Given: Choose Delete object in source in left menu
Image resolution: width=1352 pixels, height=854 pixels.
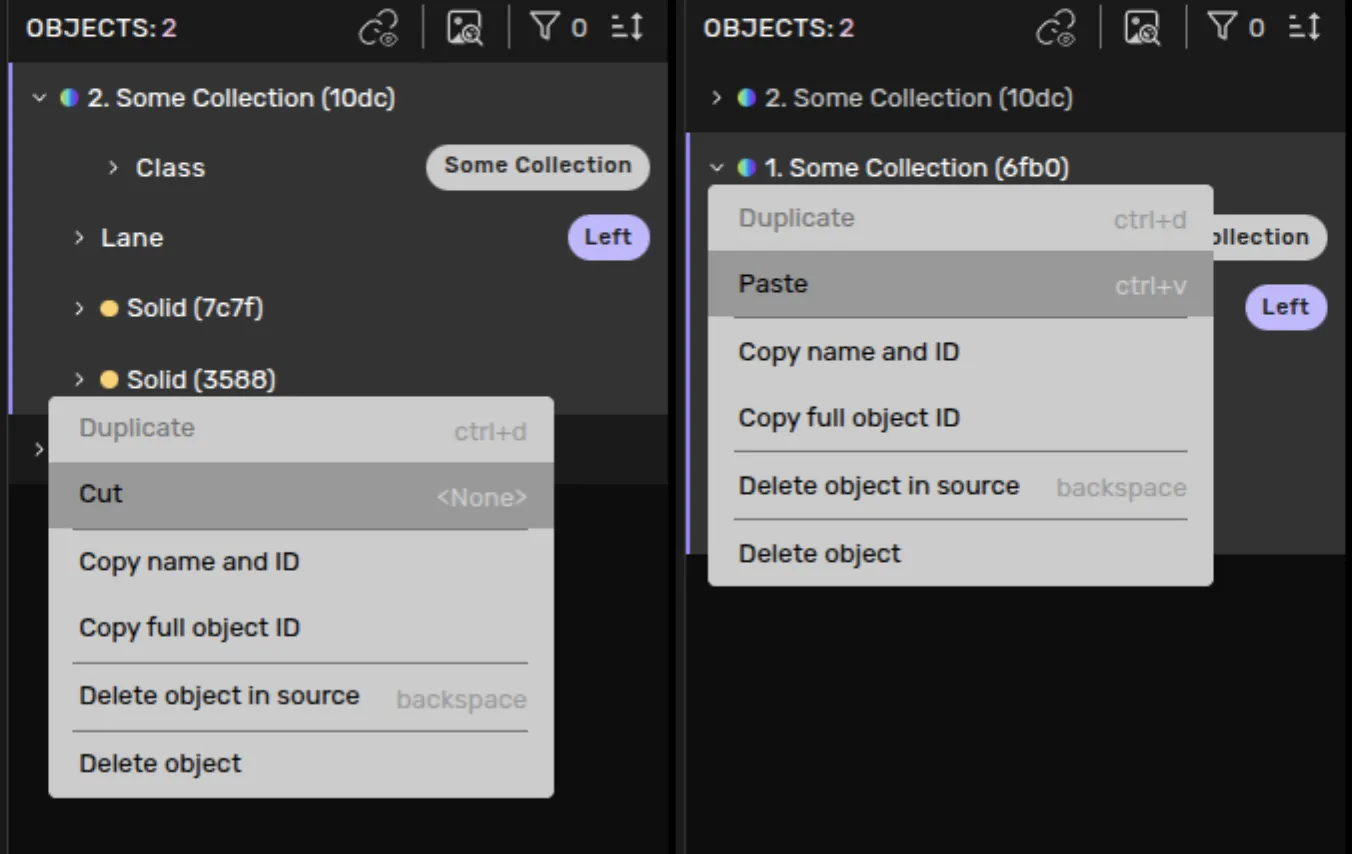Looking at the screenshot, I should pyautogui.click(x=301, y=697).
